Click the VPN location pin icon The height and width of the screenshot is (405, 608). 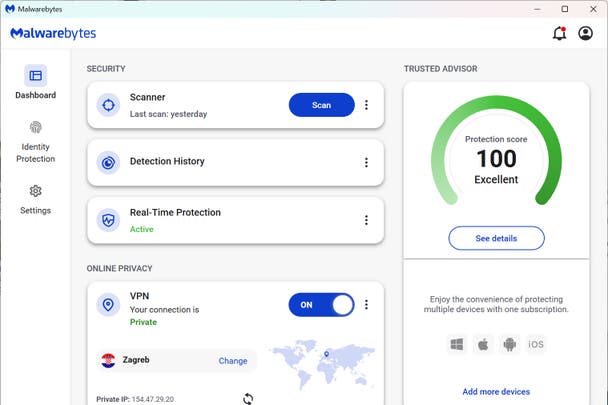[108, 305]
